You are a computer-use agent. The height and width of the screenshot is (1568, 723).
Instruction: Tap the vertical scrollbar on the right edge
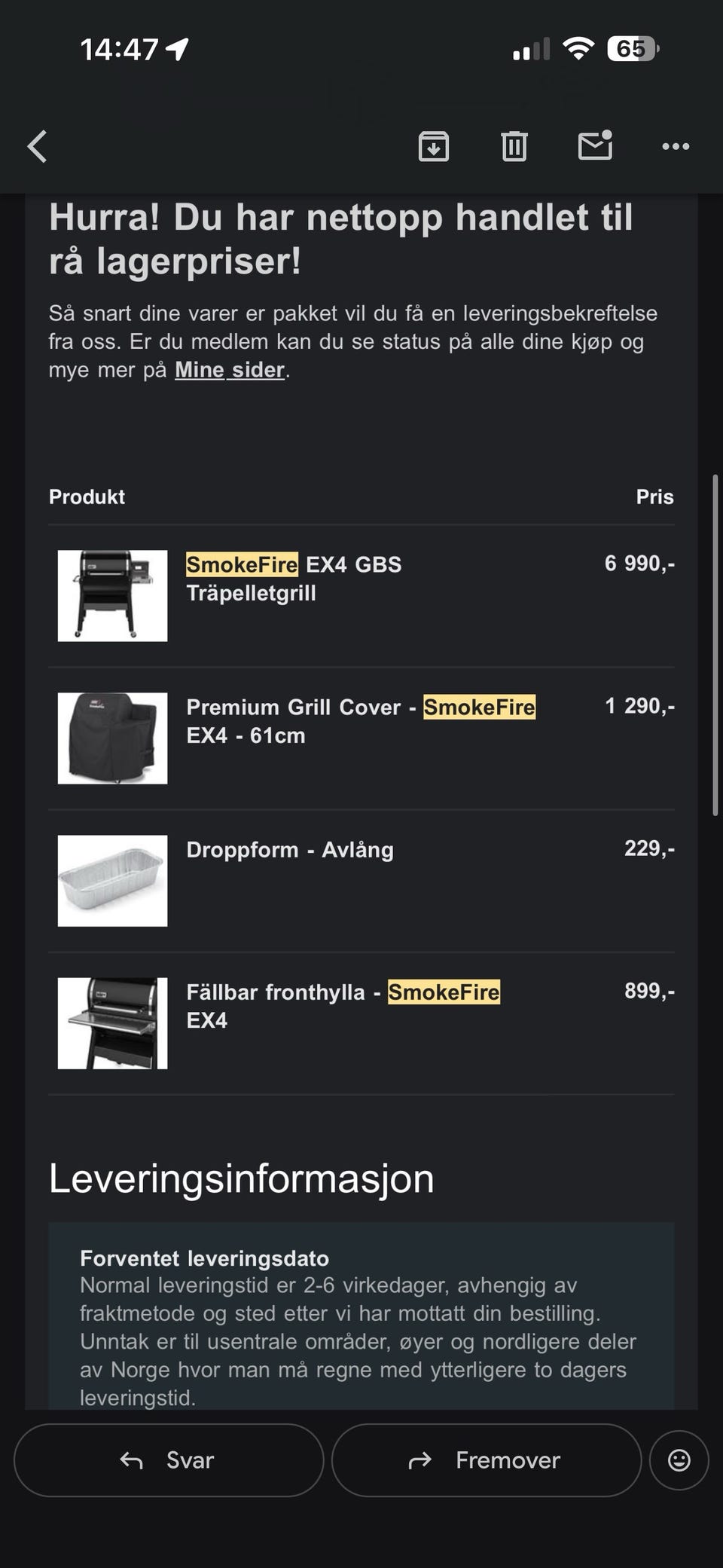click(x=715, y=644)
